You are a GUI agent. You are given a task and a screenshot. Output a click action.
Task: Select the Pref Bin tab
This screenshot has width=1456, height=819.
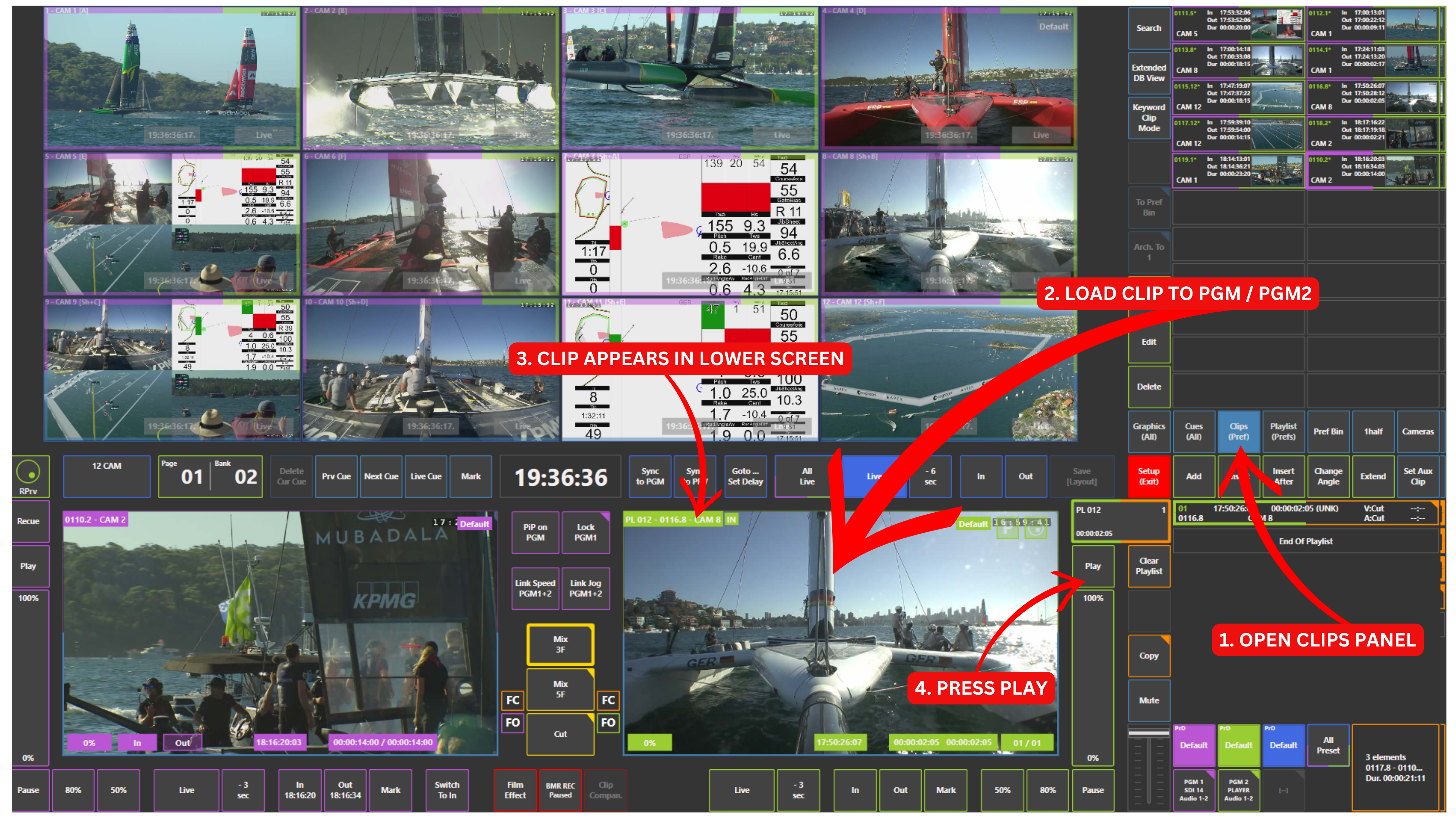[x=1328, y=431]
